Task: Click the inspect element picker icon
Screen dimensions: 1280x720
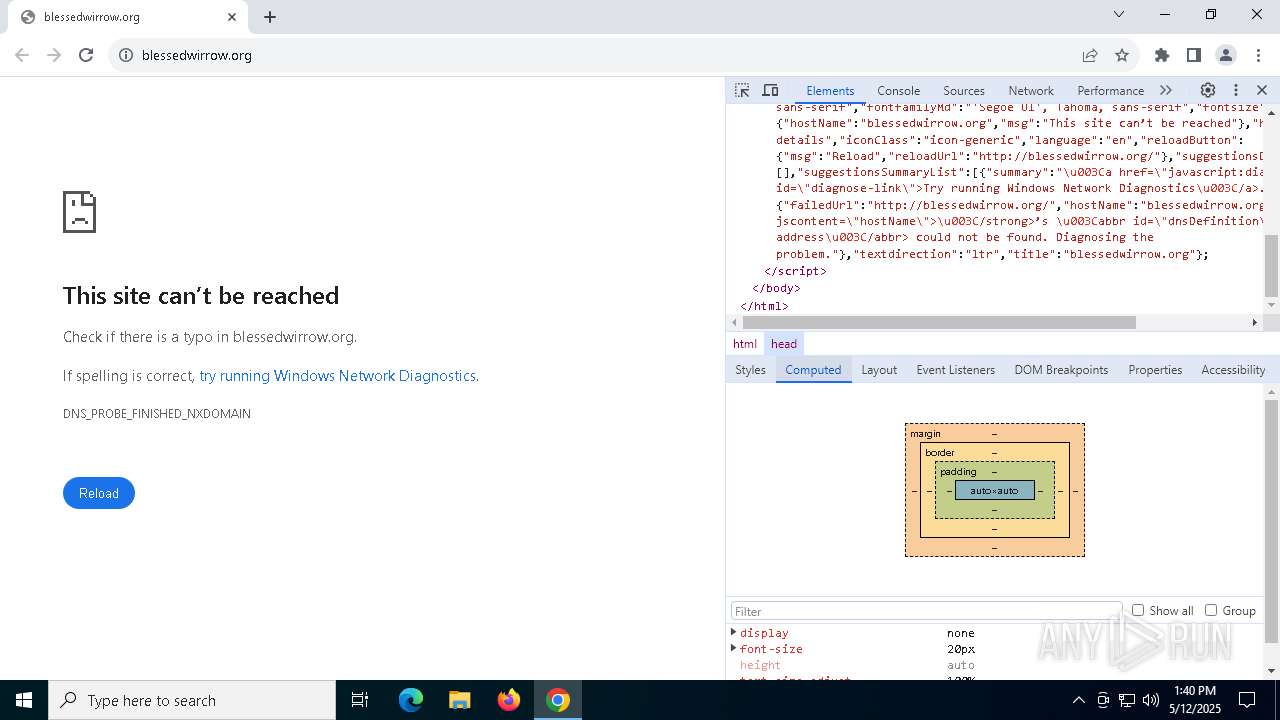Action: tap(742, 90)
